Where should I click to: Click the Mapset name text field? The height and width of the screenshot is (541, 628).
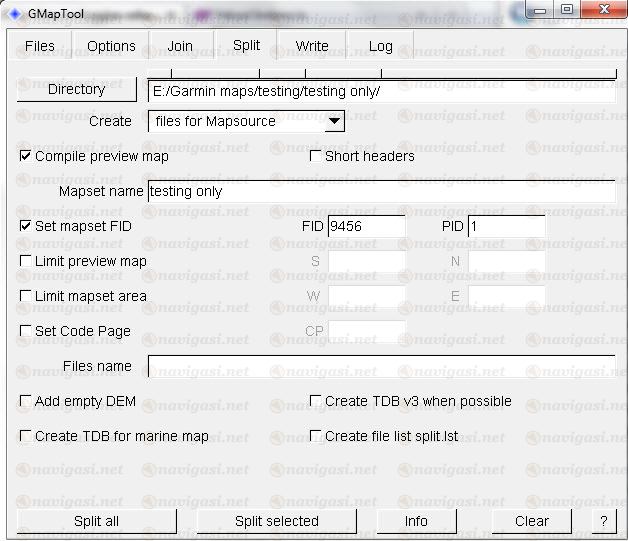[380, 191]
